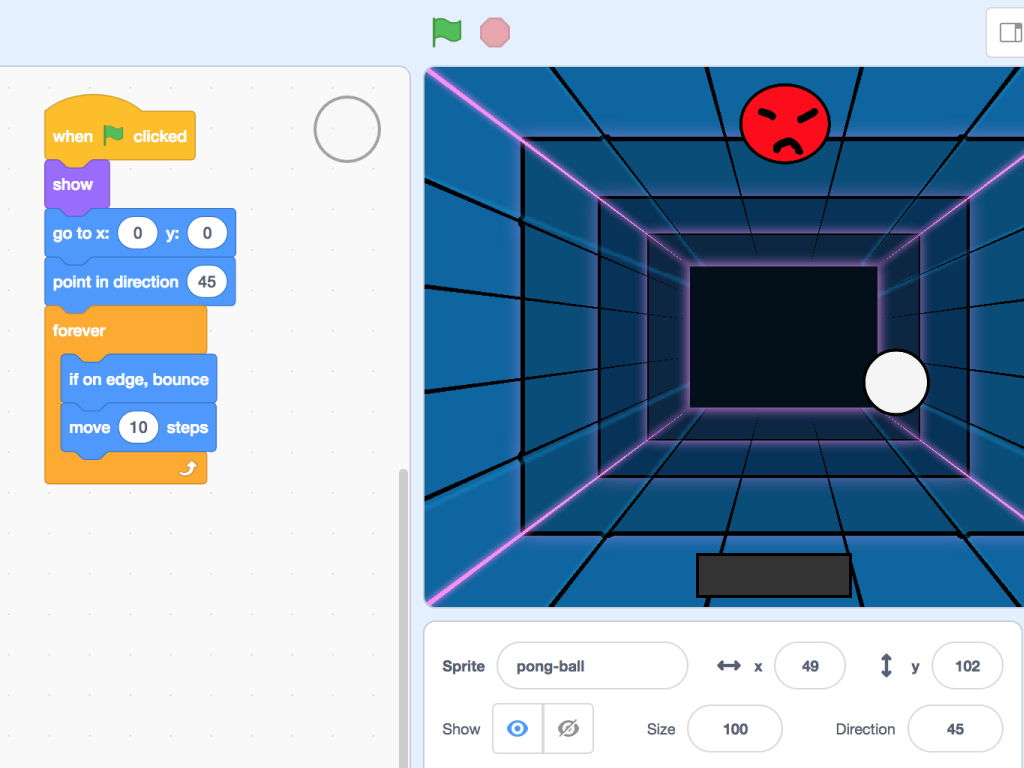
Task: Edit the sprite x position field 49
Action: 810,665
